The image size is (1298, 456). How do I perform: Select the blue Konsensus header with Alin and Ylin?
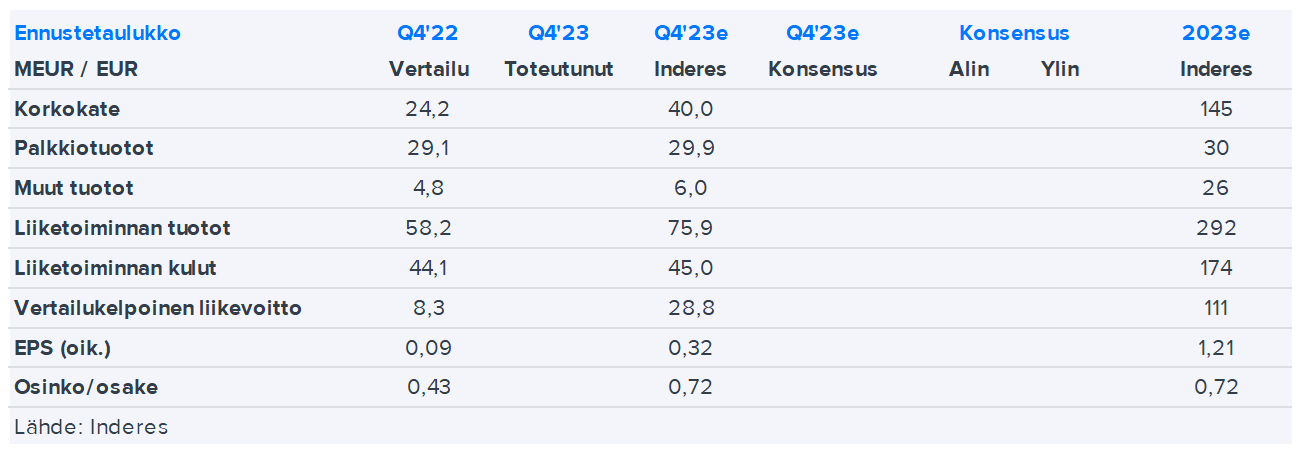pos(1014,33)
